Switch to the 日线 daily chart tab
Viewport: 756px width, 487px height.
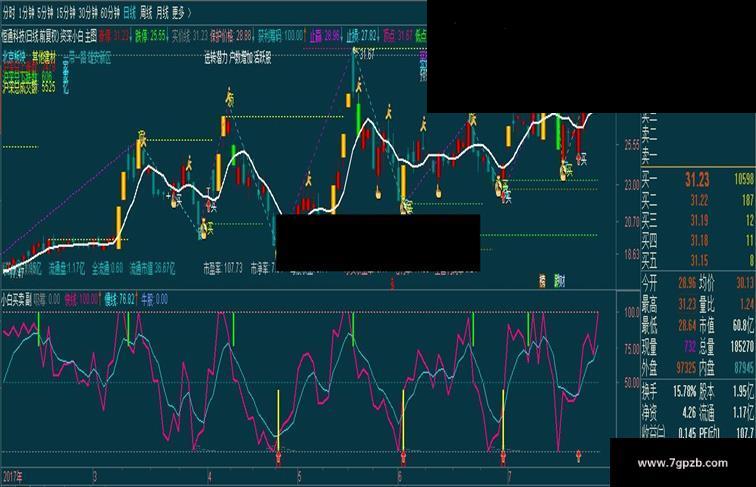coord(129,14)
